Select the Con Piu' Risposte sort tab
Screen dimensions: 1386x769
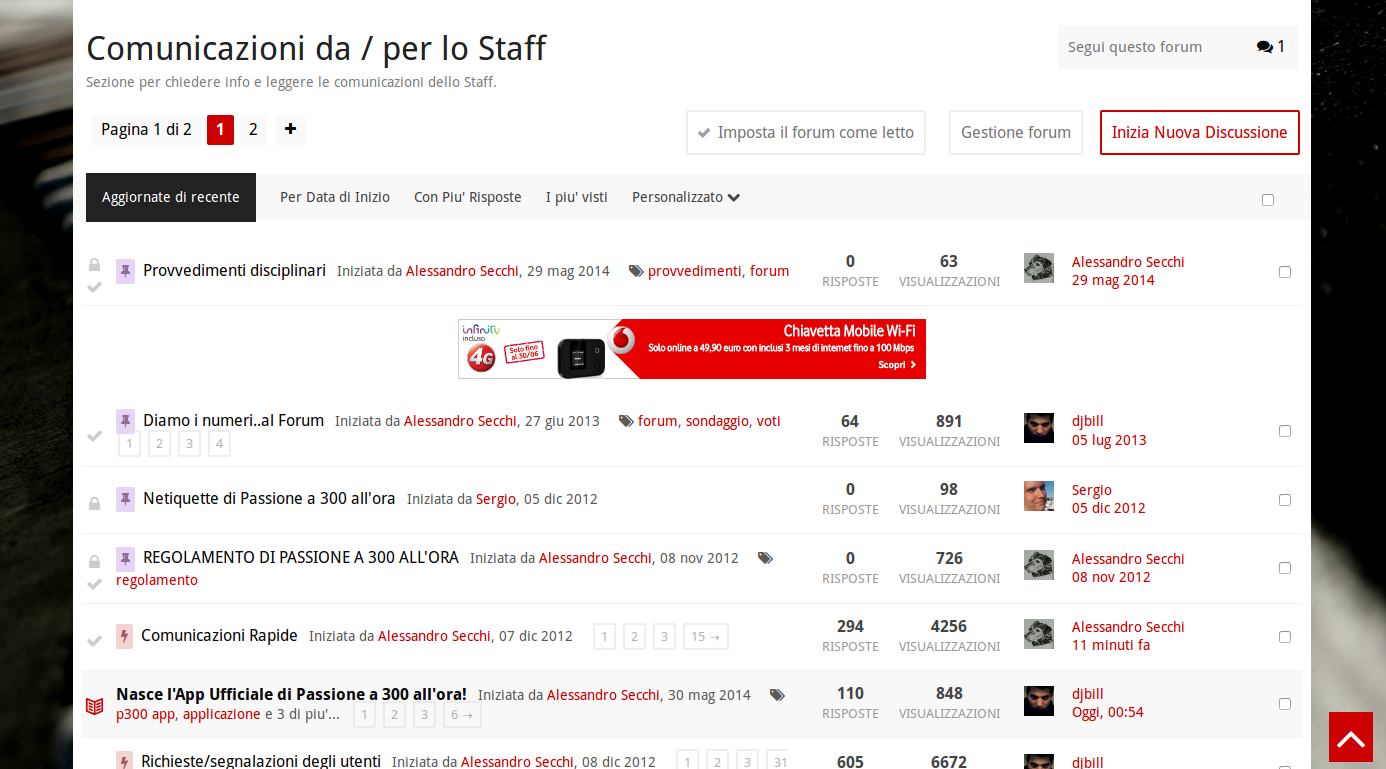point(468,197)
